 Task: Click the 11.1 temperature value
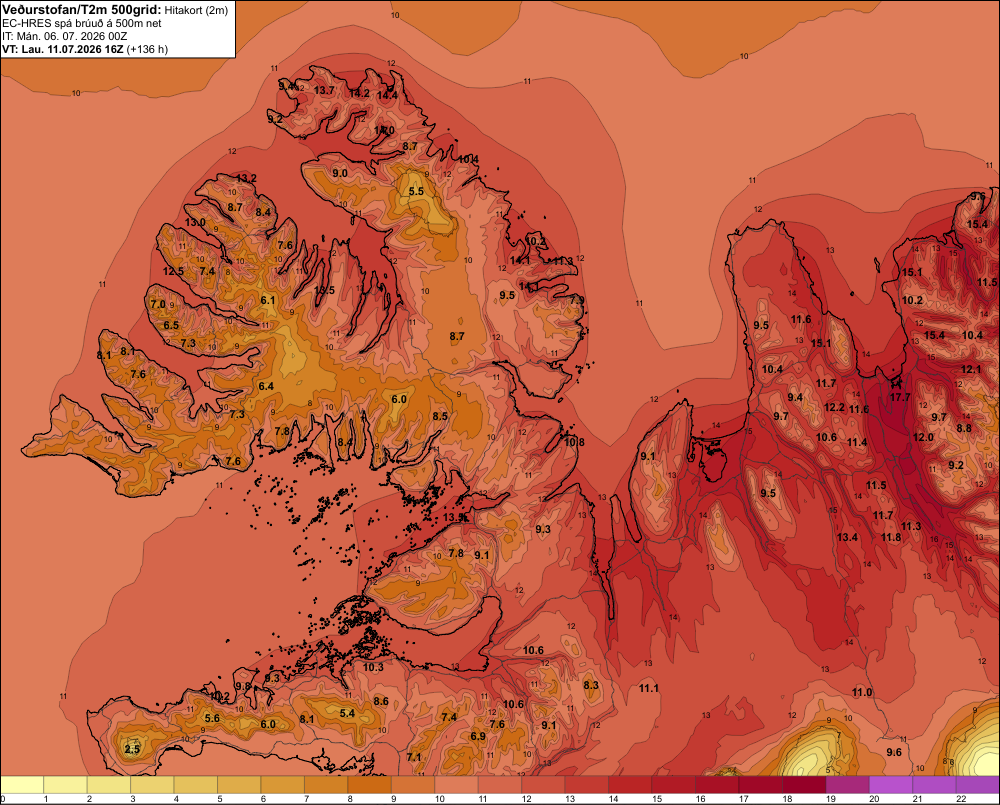point(649,688)
